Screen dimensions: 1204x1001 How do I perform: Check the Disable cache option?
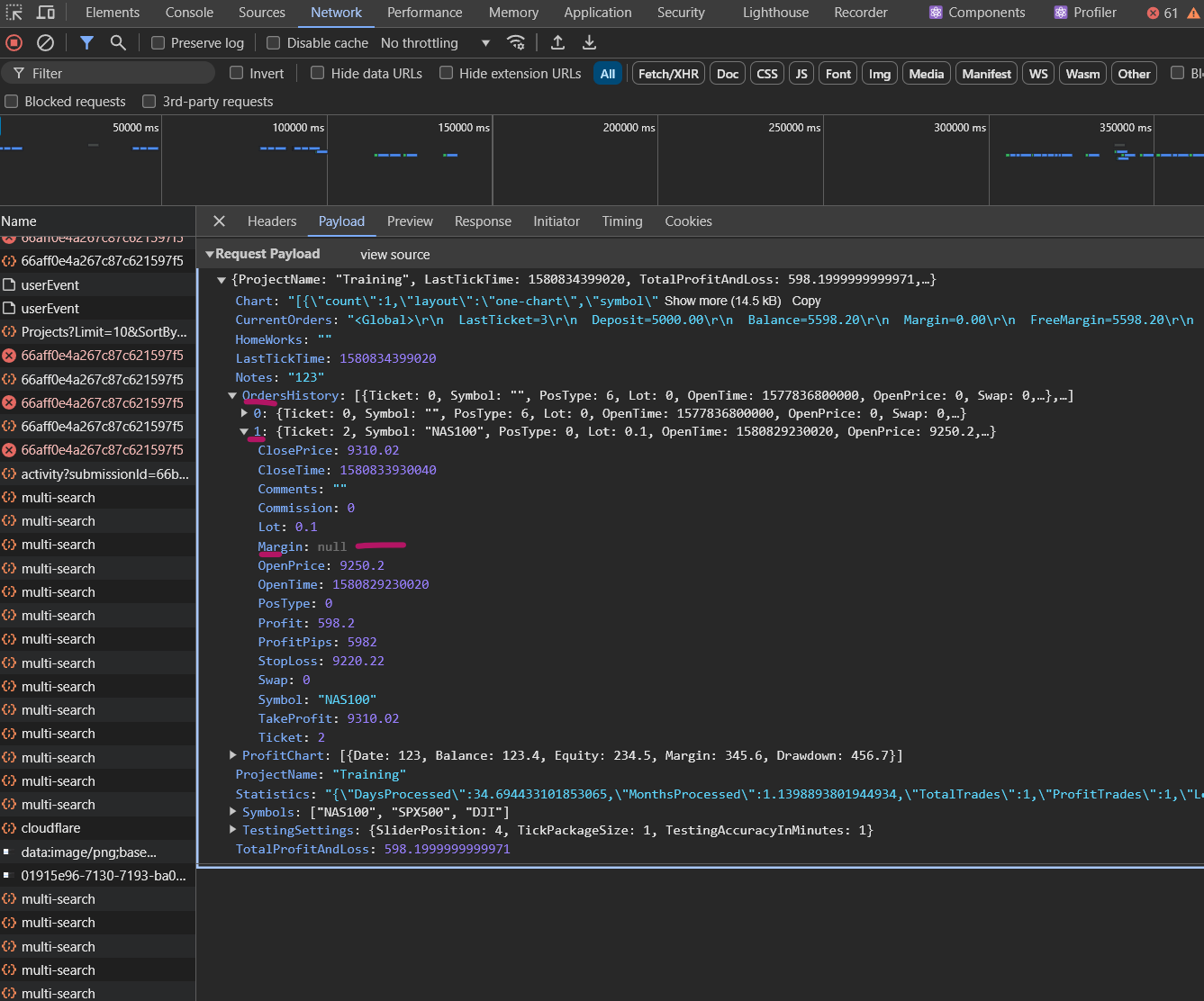pos(274,43)
